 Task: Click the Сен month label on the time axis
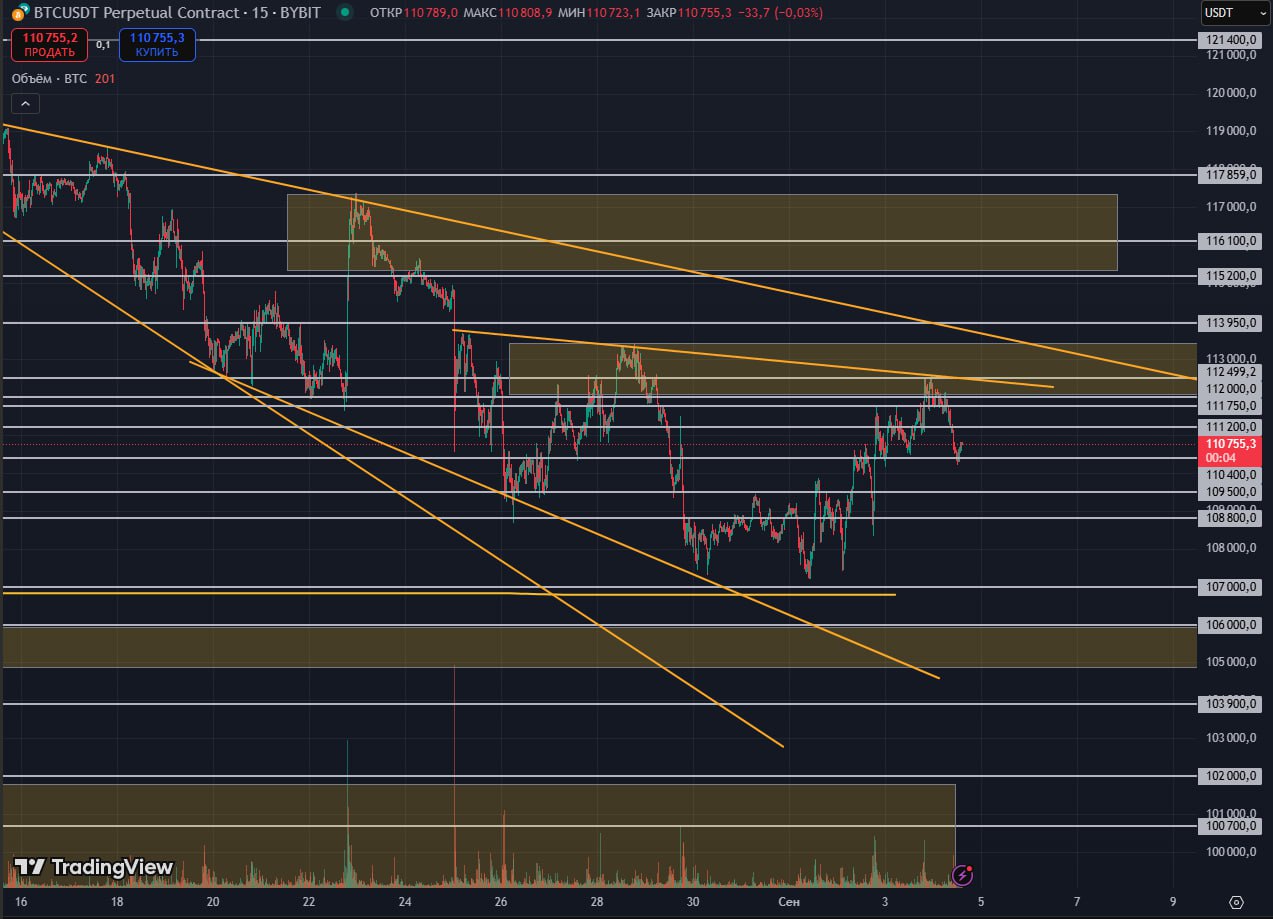789,902
